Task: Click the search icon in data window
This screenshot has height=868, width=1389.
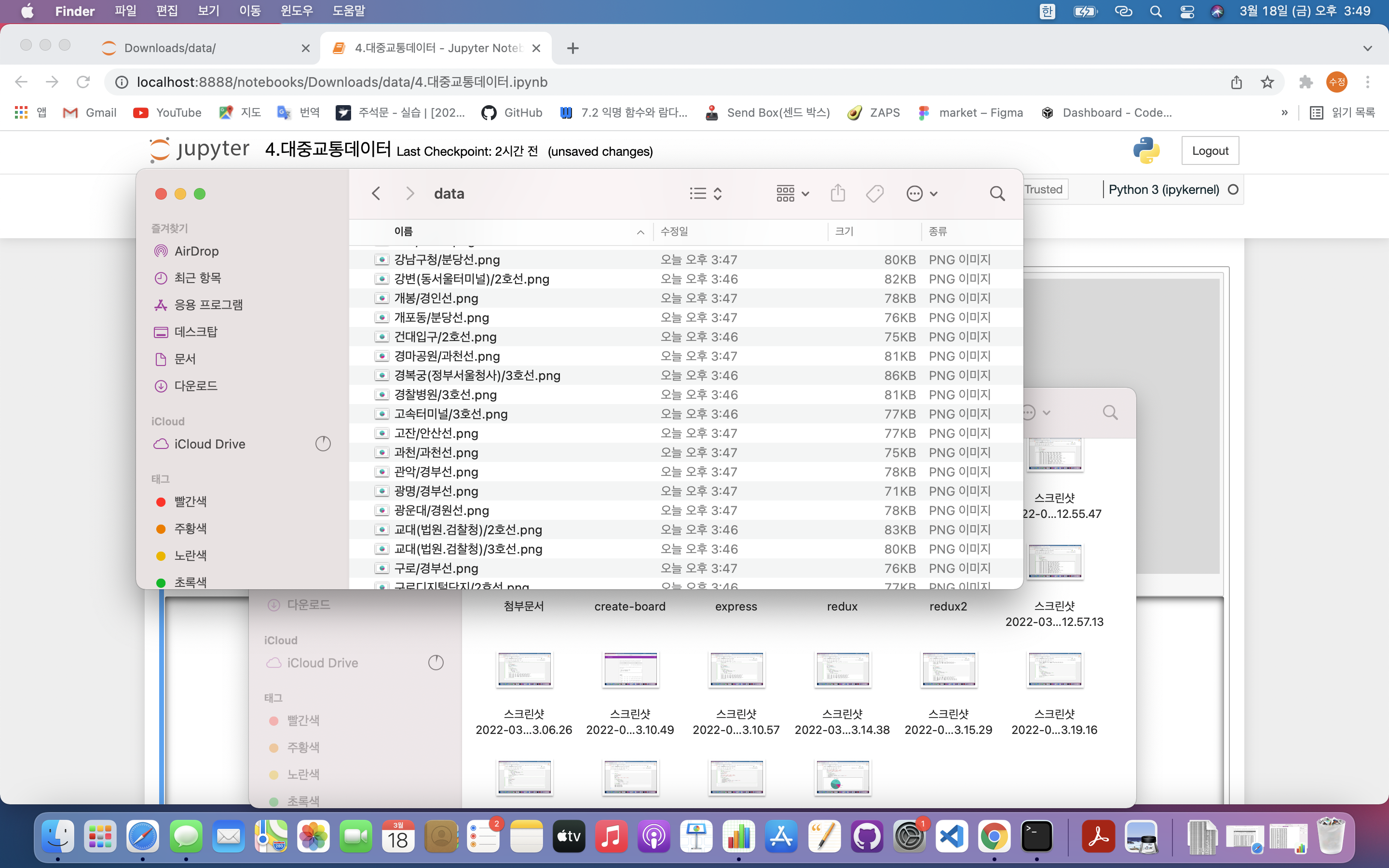Action: click(x=997, y=193)
